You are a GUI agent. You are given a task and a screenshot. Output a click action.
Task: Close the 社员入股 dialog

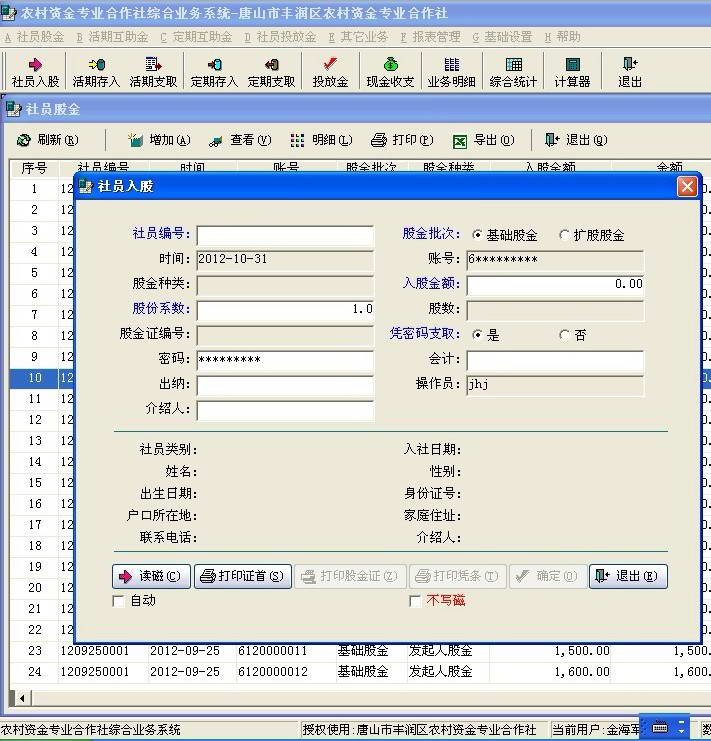click(x=687, y=187)
